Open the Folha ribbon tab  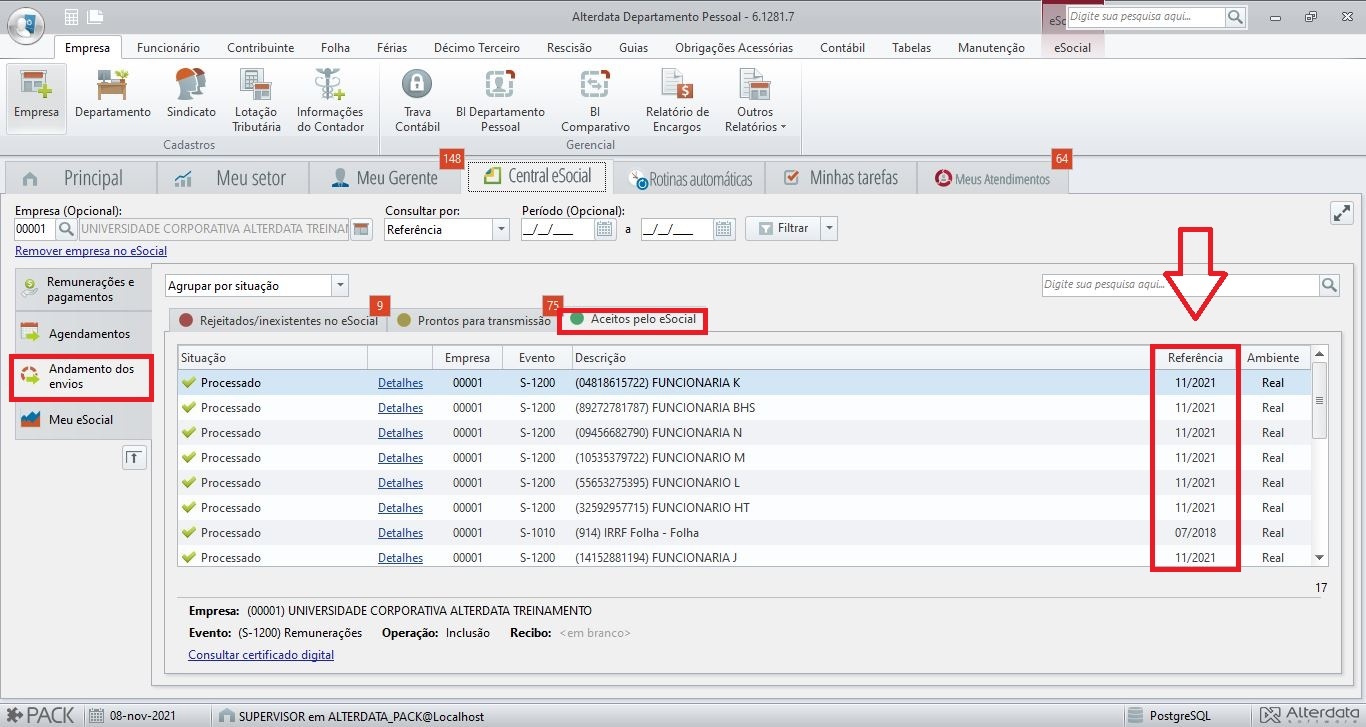coord(335,47)
